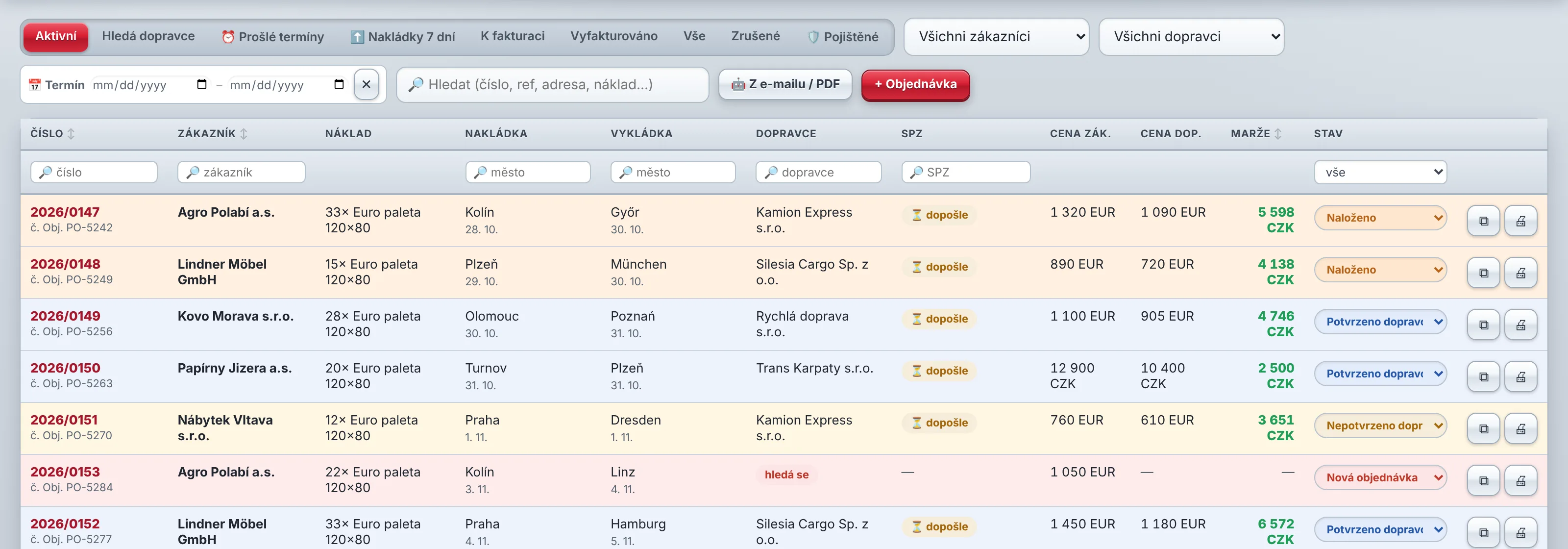Switch to K fakturaci tab
1568x549 pixels.
click(x=512, y=37)
